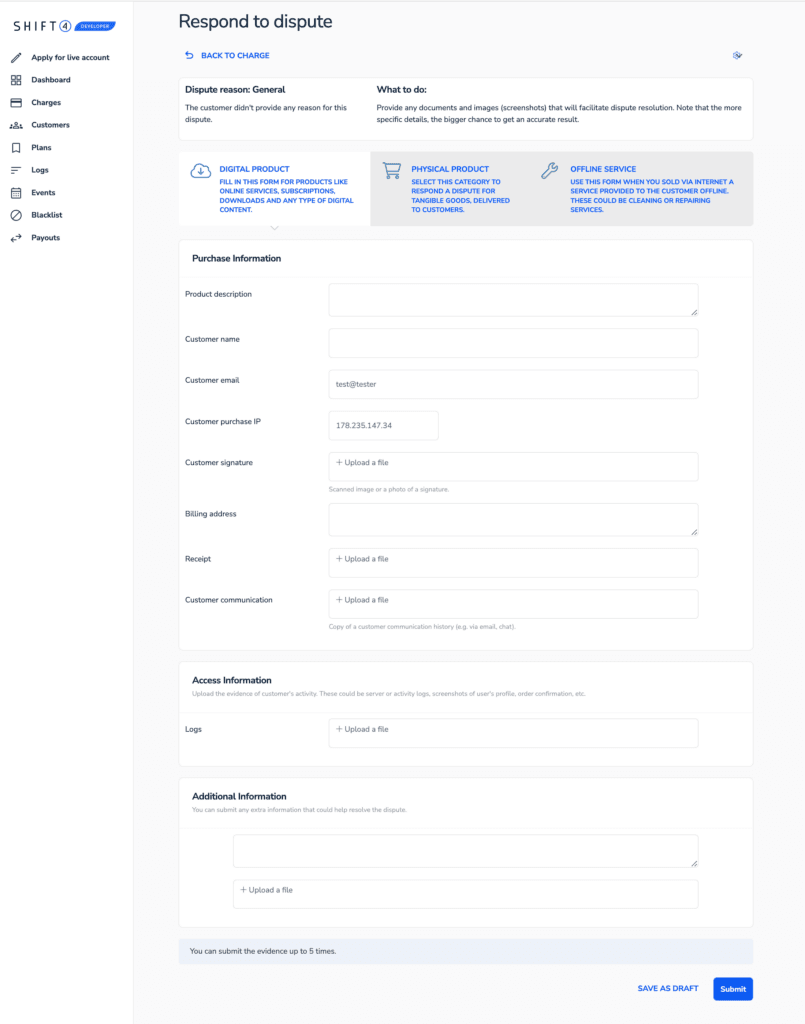Viewport: 805px width, 1024px height.
Task: Click the 'What to do:' heading
Action: (x=402, y=90)
